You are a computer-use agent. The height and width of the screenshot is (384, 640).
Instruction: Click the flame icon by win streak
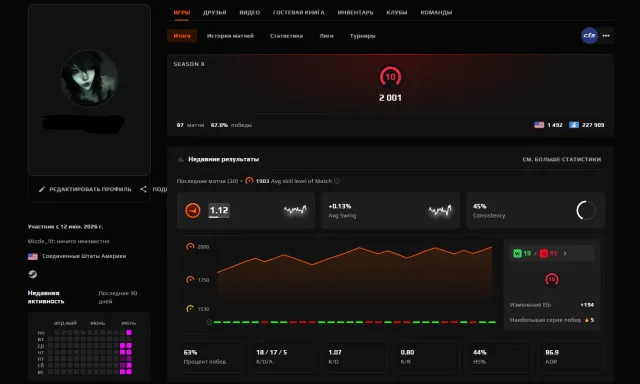587,320
